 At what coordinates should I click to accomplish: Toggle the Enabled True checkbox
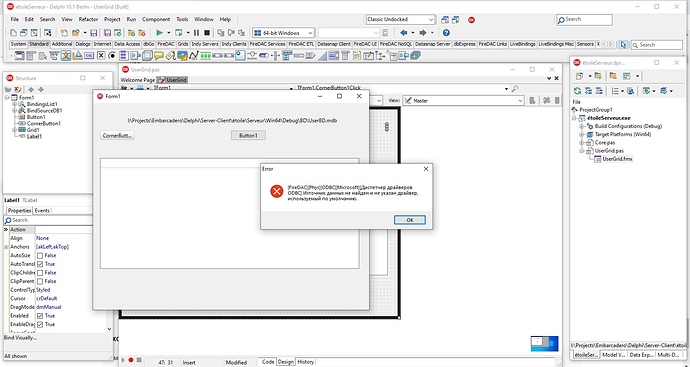pyautogui.click(x=40, y=316)
